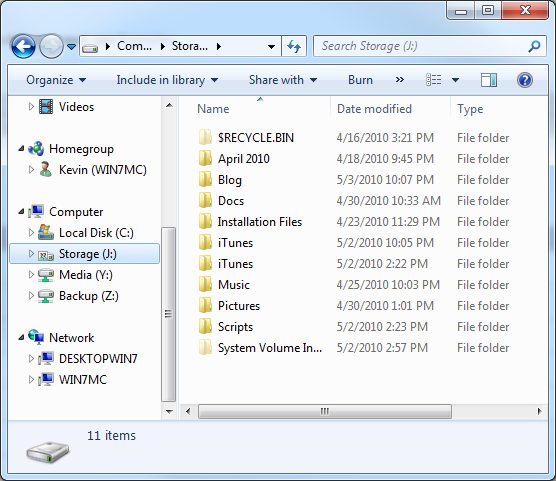Viewport: 556px width, 481px height.
Task: Select Homegroup in navigation pane
Action: [81, 149]
